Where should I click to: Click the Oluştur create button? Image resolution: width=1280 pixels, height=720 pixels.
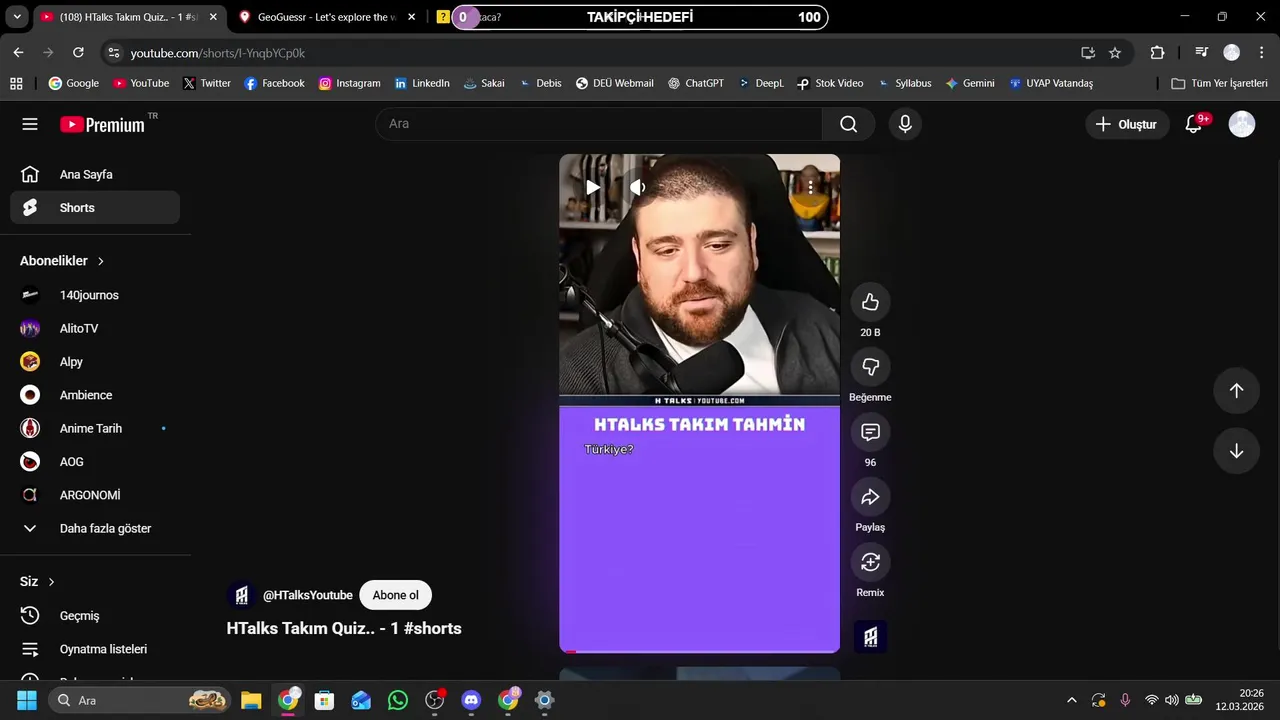1126,124
